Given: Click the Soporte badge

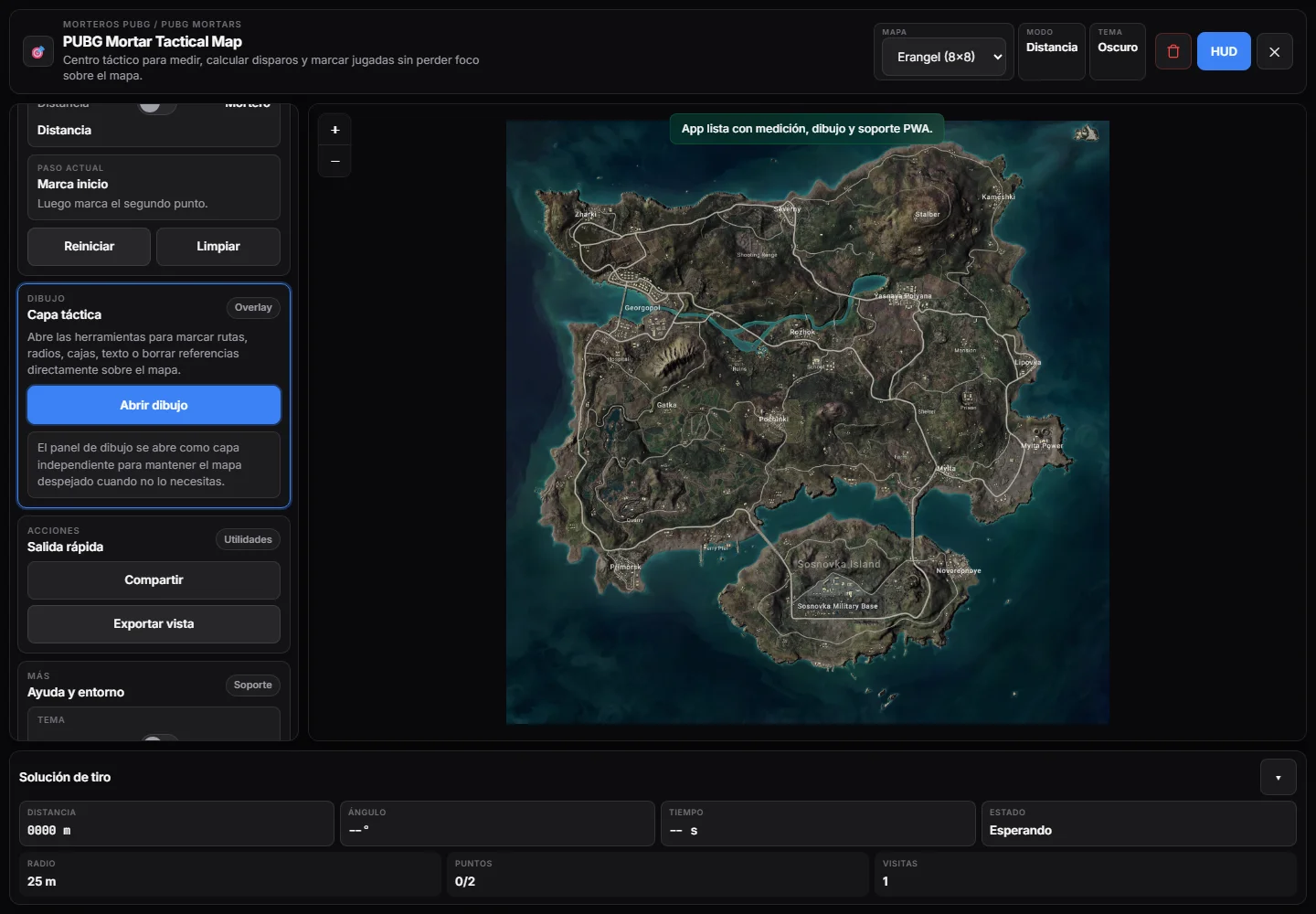Looking at the screenshot, I should point(253,685).
